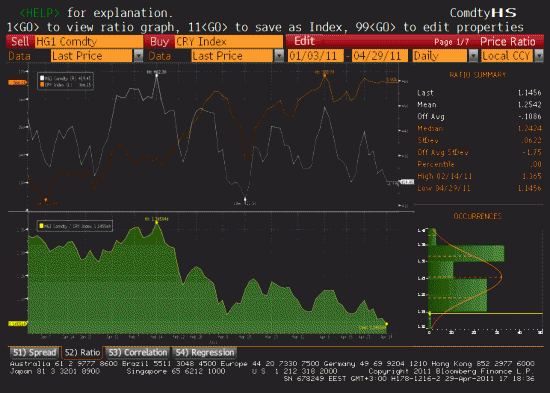Click the red Edit button

(x=304, y=41)
